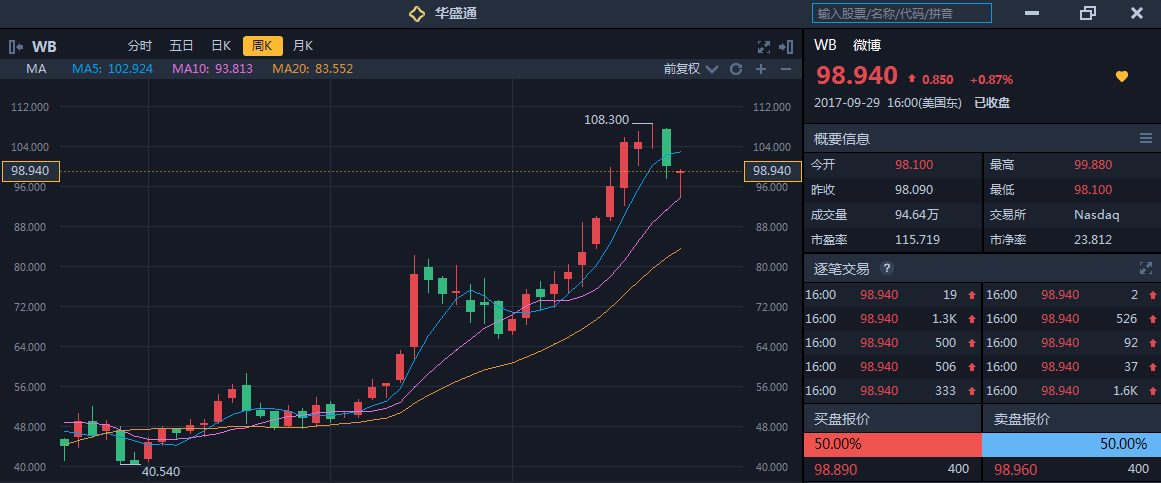Toggle the yellow heart favorite for WB
This screenshot has width=1161, height=483.
tap(1122, 77)
